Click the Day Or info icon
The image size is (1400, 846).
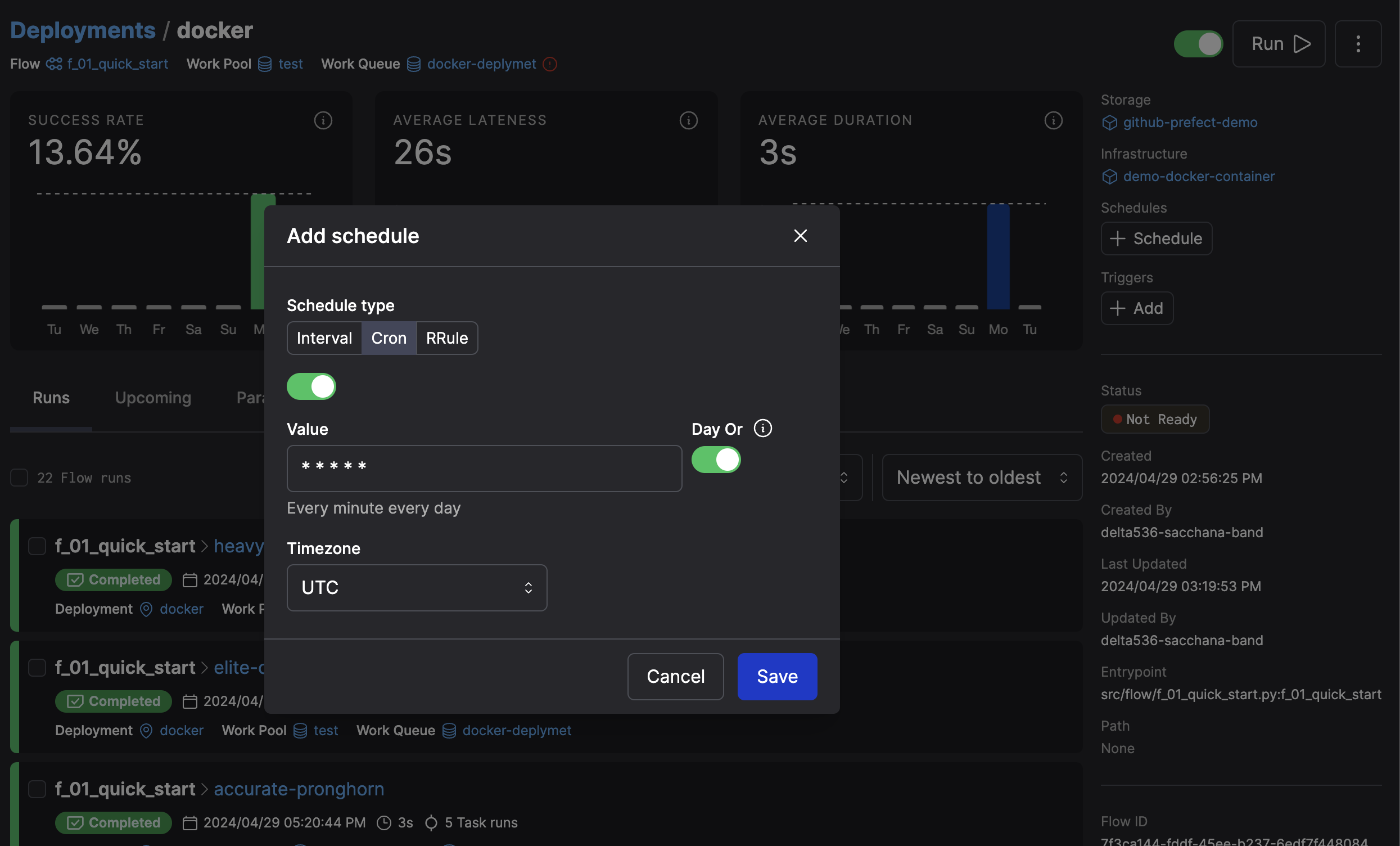point(762,428)
